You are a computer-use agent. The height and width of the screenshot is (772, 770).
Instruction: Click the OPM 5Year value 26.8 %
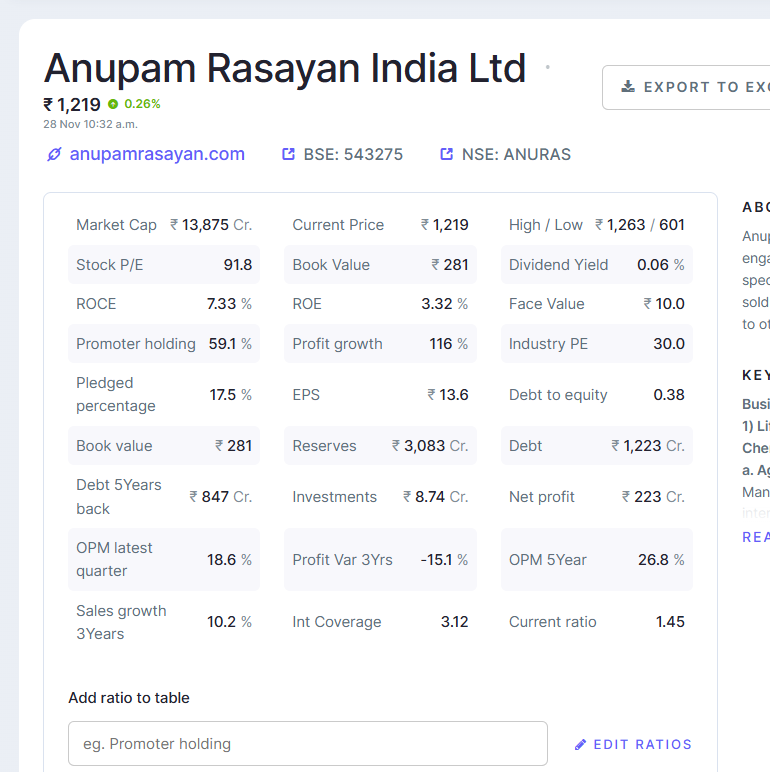coord(661,560)
